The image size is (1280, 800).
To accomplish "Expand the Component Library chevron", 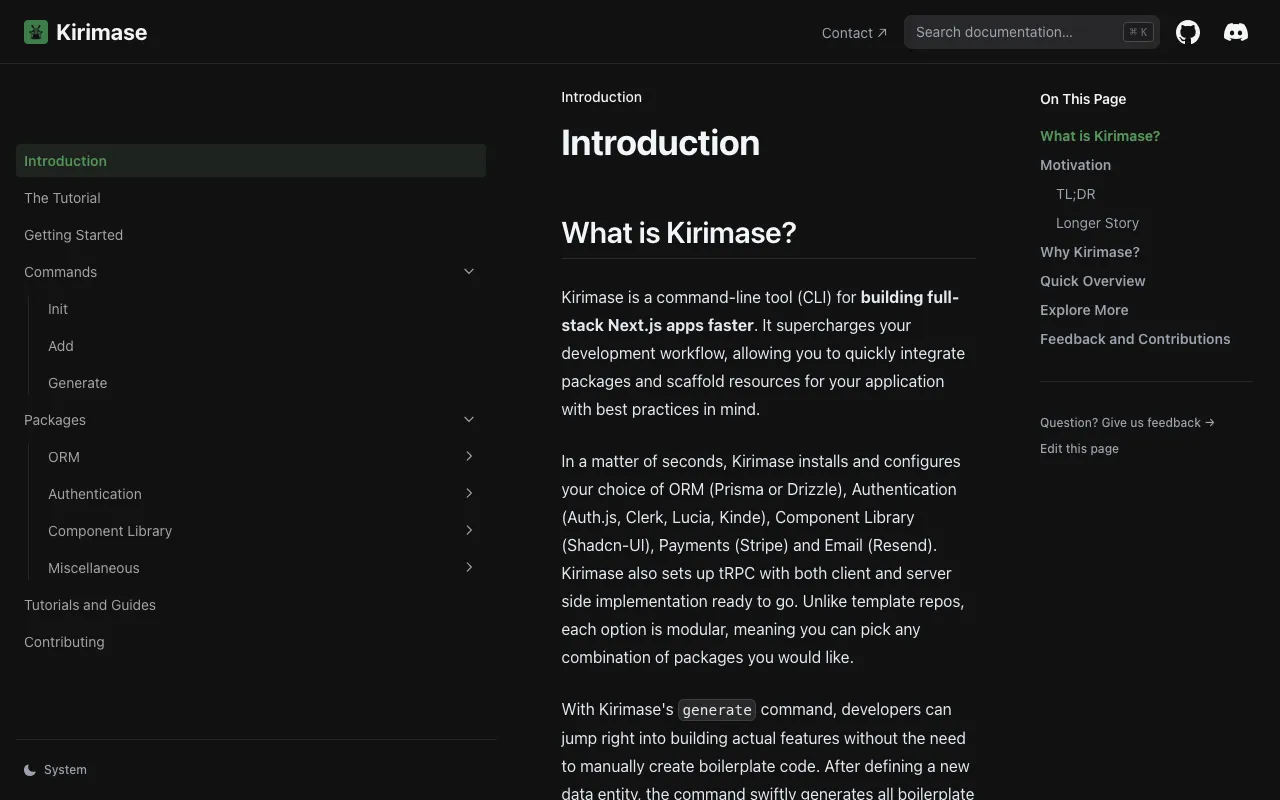I will click(x=469, y=530).
